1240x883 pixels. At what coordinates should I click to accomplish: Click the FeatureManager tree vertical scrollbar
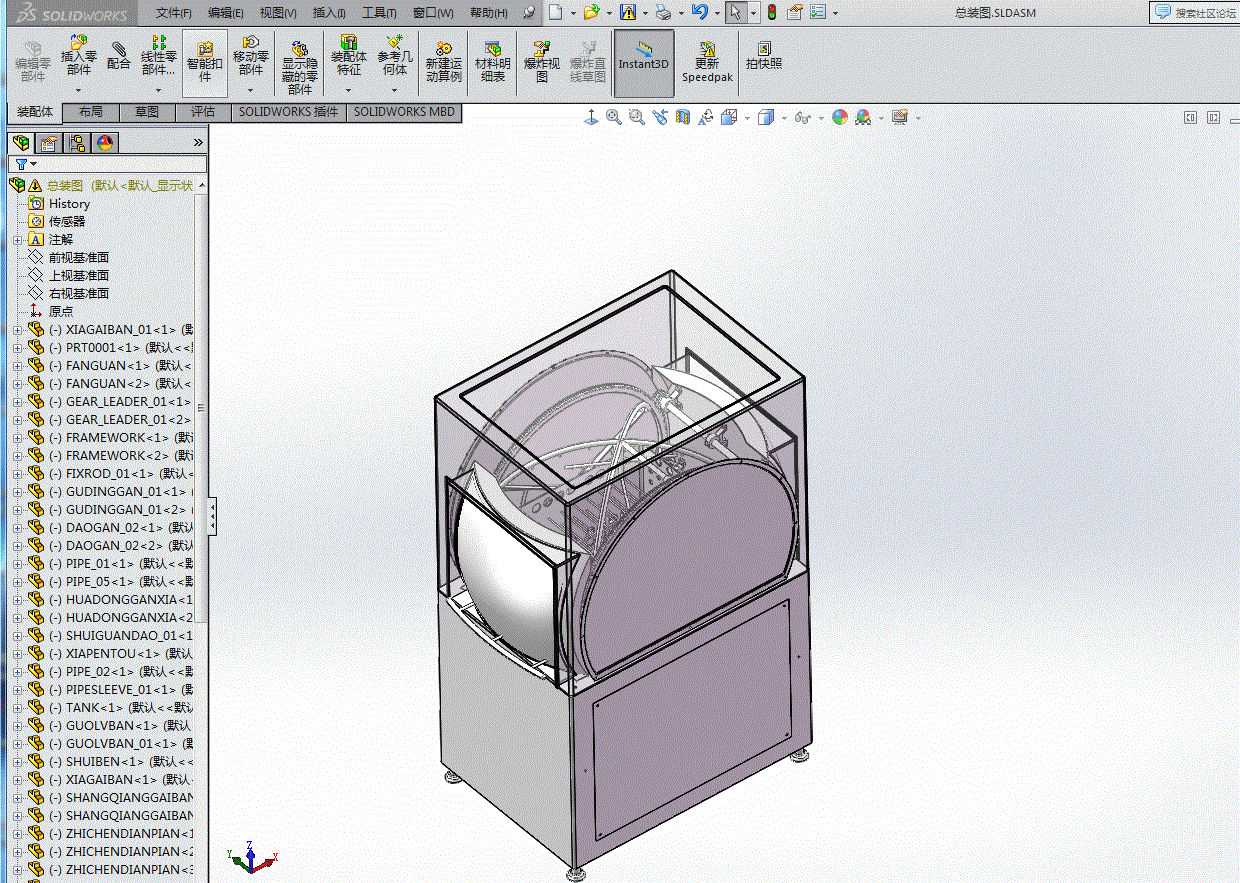202,408
